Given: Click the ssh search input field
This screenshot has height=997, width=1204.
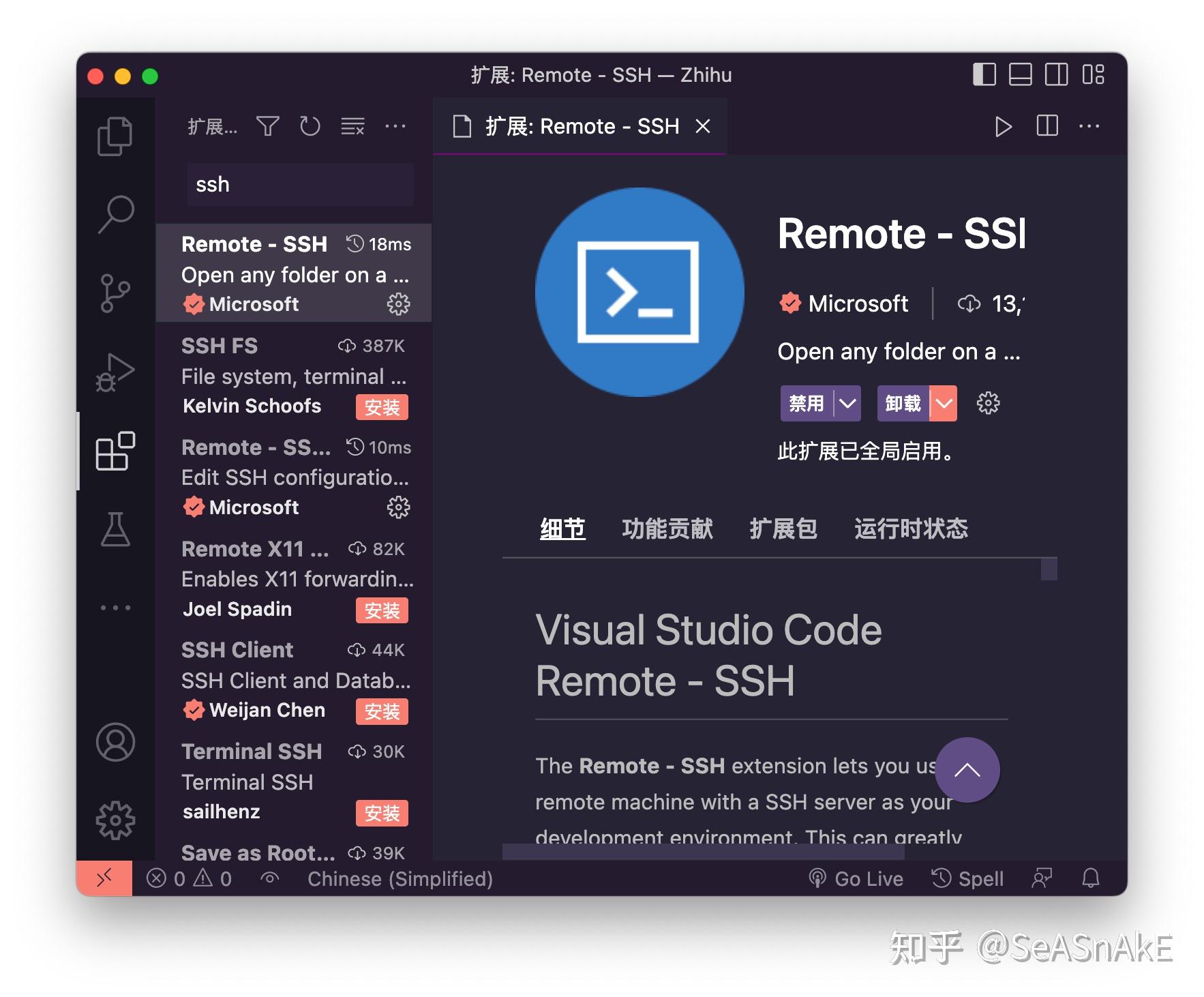Looking at the screenshot, I should [300, 184].
